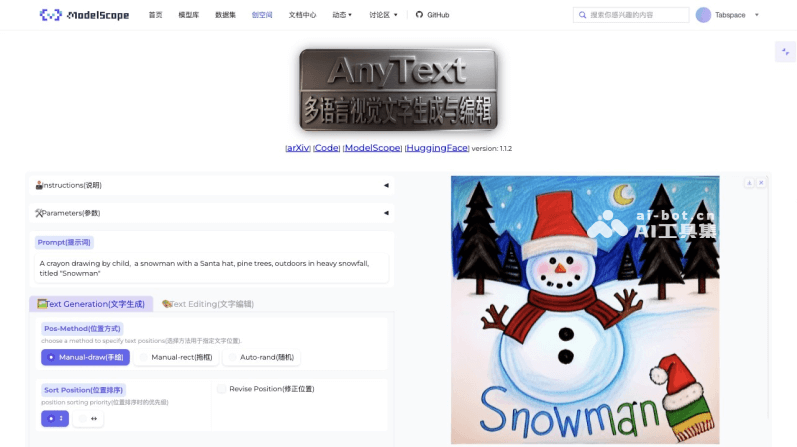Click the Prompt text input box

210,268
